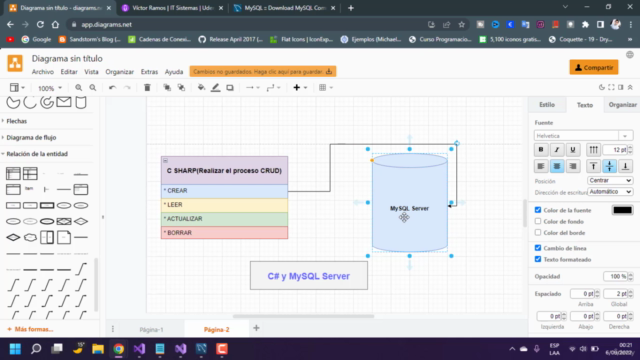Click the font size 12 pt field
Screen dimensions: 640x360
[615, 150]
